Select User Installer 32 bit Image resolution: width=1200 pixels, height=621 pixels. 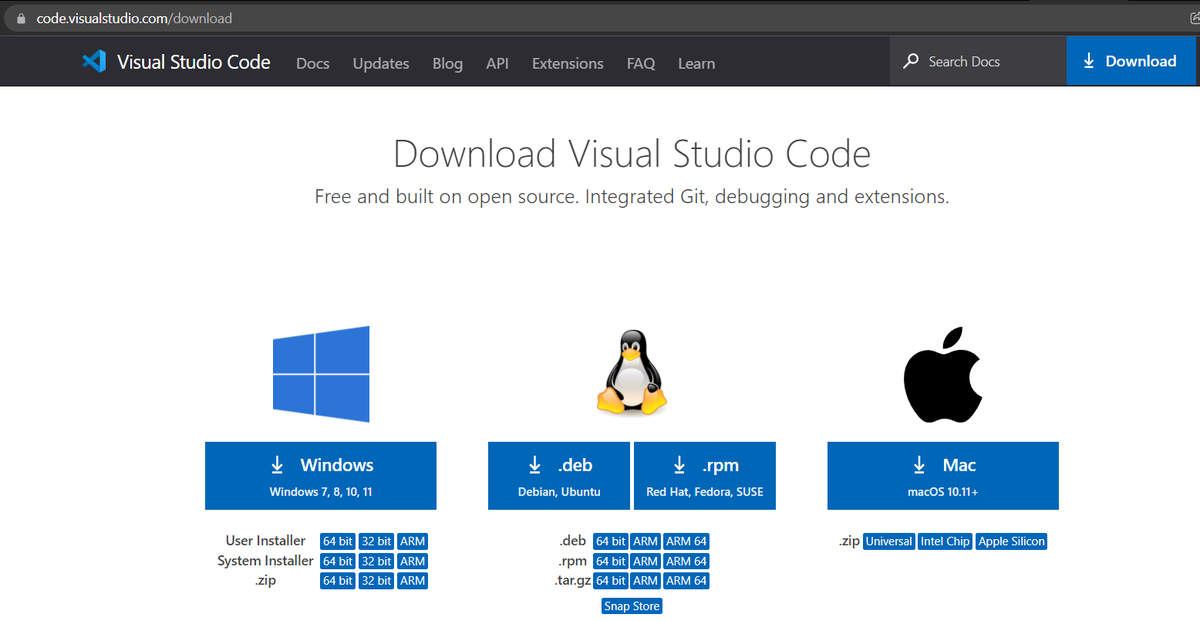pyautogui.click(x=377, y=541)
